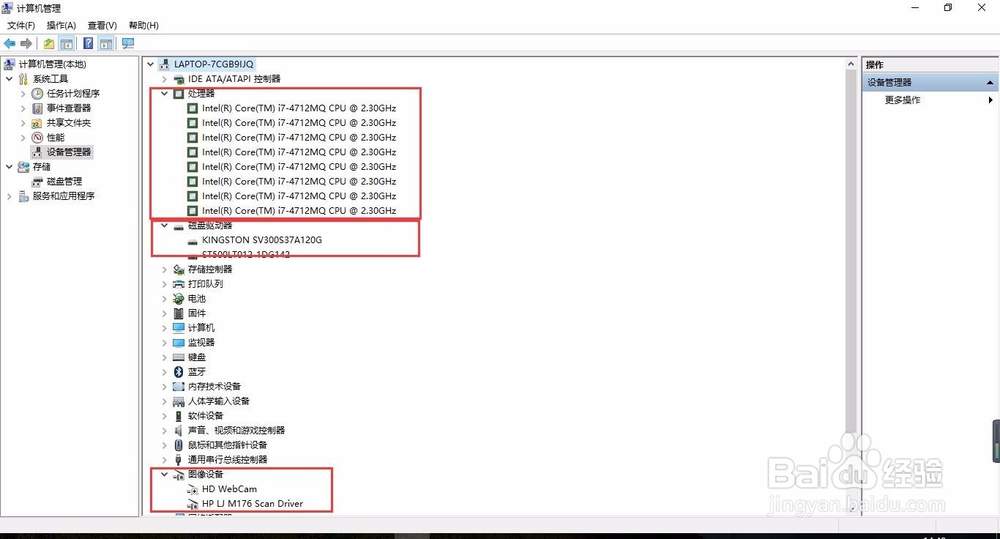Open the 文件(F) menu
This screenshot has height=539, width=1000.
coord(21,26)
